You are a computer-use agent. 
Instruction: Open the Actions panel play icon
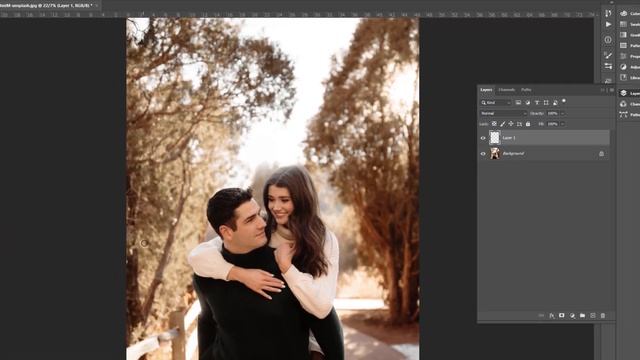coord(608,24)
